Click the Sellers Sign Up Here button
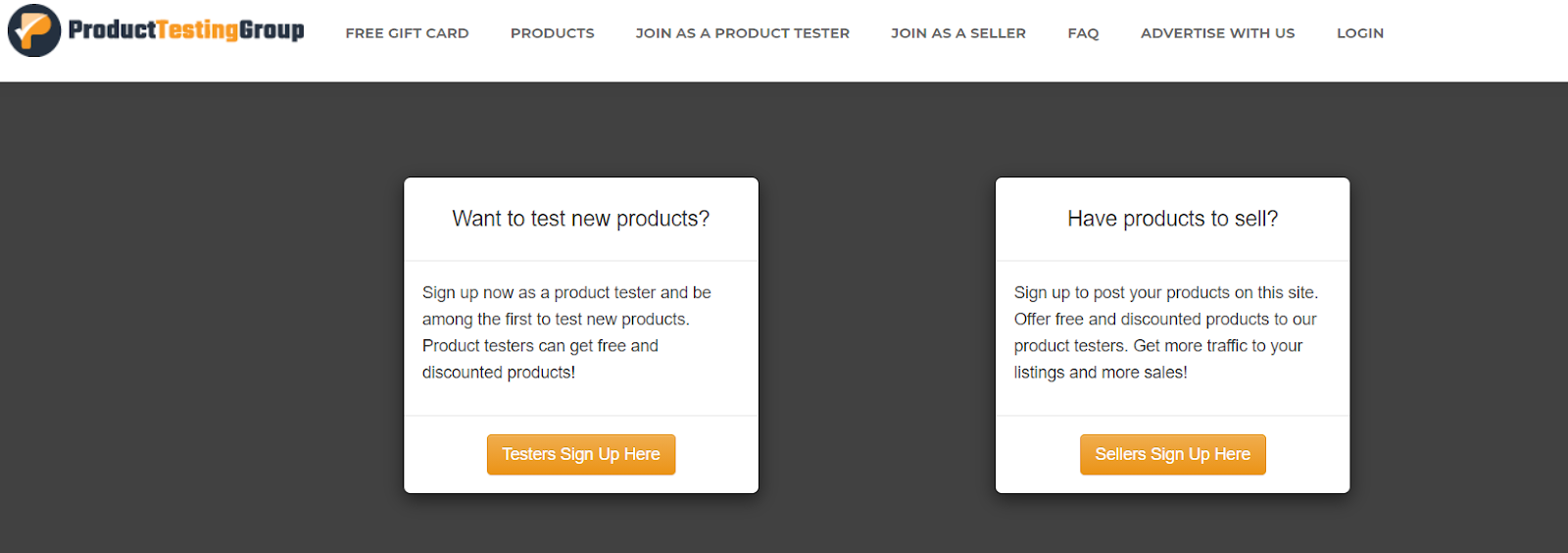Screen dimensions: 1568x553 coord(1172,455)
